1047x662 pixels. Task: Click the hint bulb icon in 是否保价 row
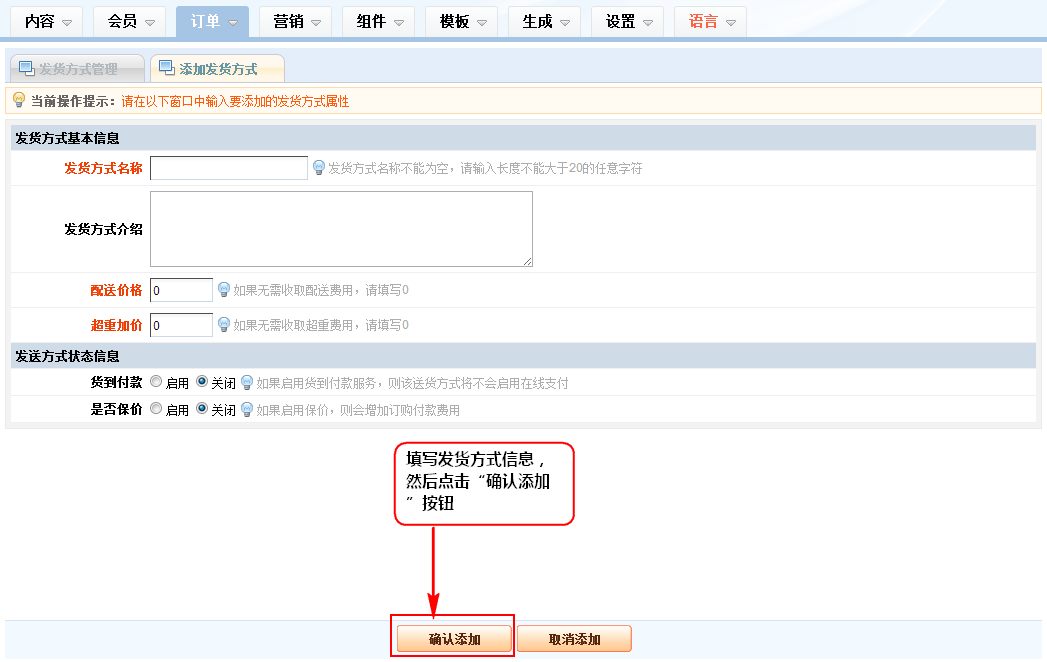[x=247, y=409]
